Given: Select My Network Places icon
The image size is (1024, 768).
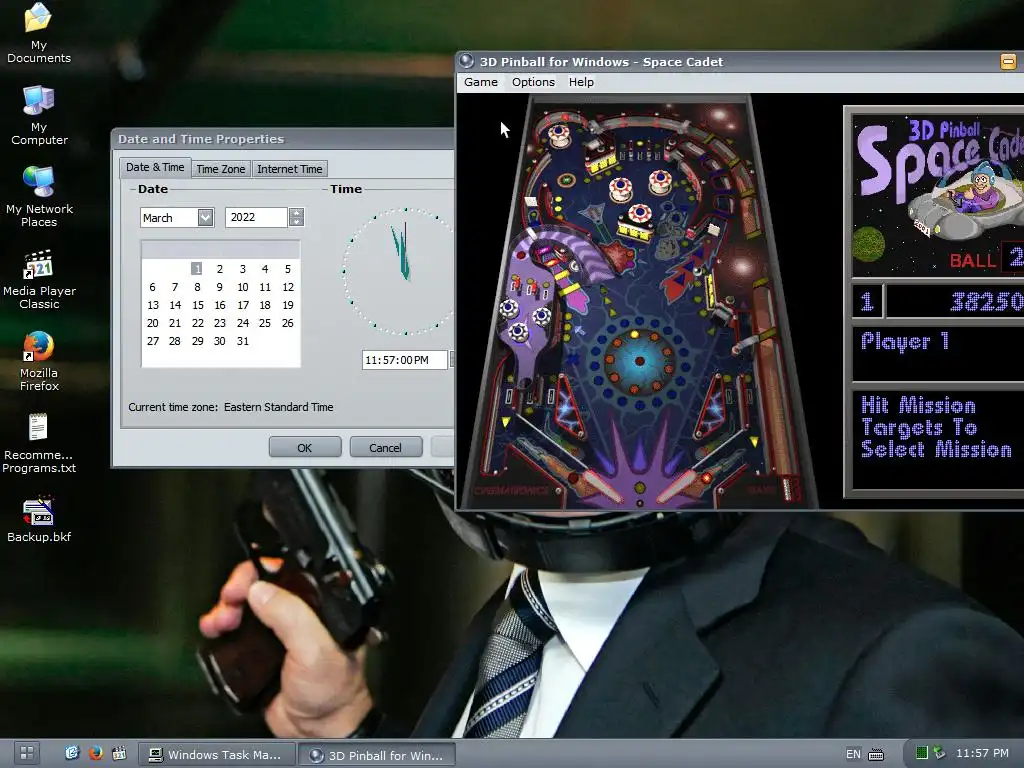Looking at the screenshot, I should (39, 197).
